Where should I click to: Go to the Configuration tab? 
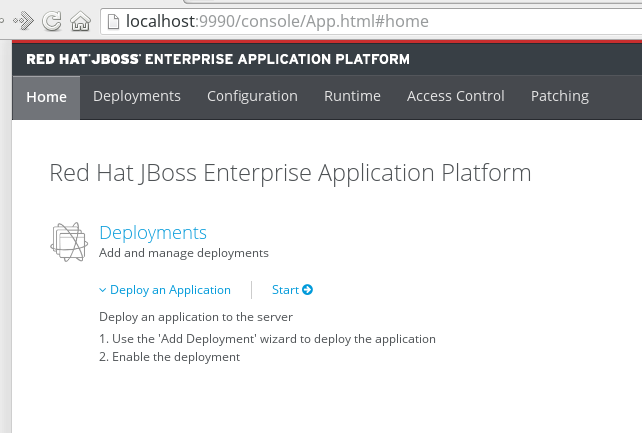coord(252,97)
